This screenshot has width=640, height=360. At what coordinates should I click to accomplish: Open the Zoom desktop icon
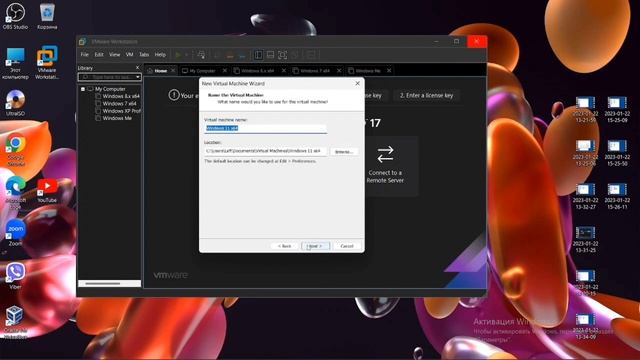(16, 233)
